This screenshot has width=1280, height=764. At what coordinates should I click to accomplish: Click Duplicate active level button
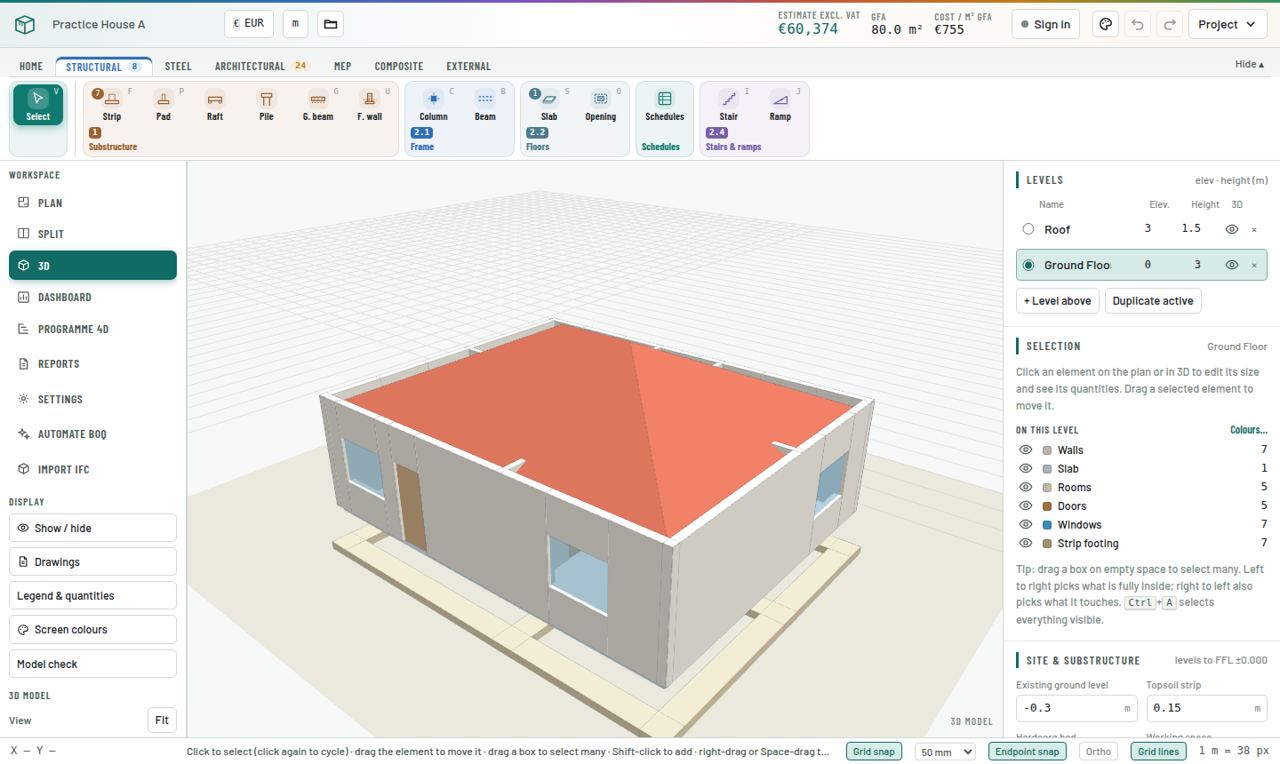1152,301
